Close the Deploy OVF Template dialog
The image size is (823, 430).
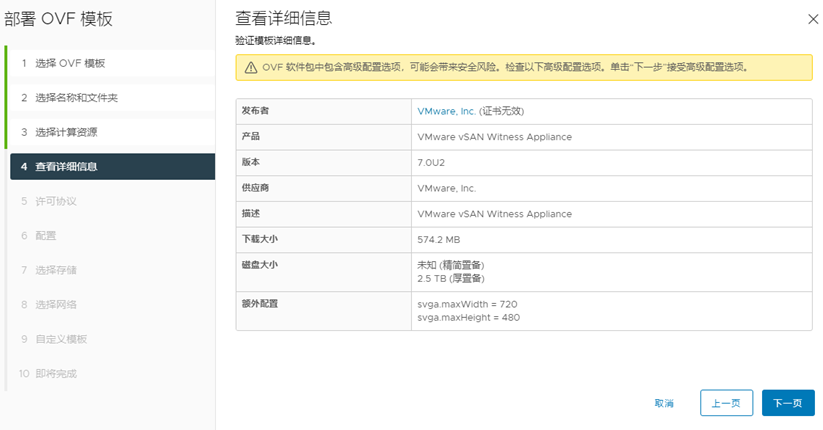click(813, 19)
